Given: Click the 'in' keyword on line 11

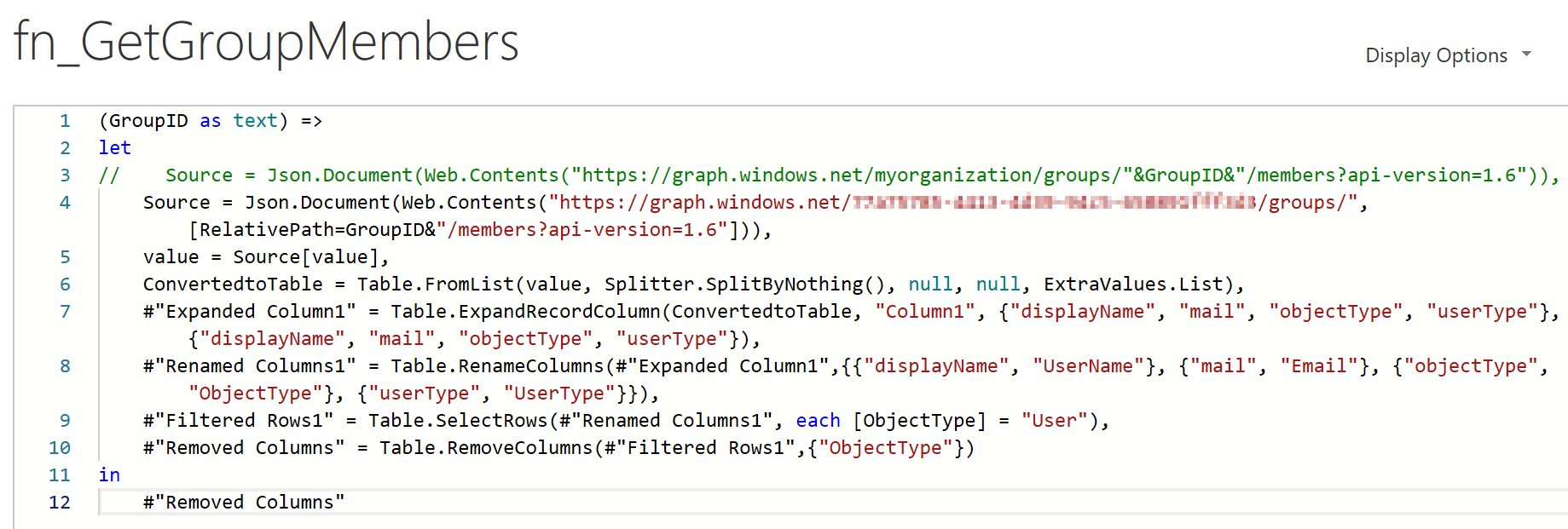Looking at the screenshot, I should pyautogui.click(x=109, y=475).
